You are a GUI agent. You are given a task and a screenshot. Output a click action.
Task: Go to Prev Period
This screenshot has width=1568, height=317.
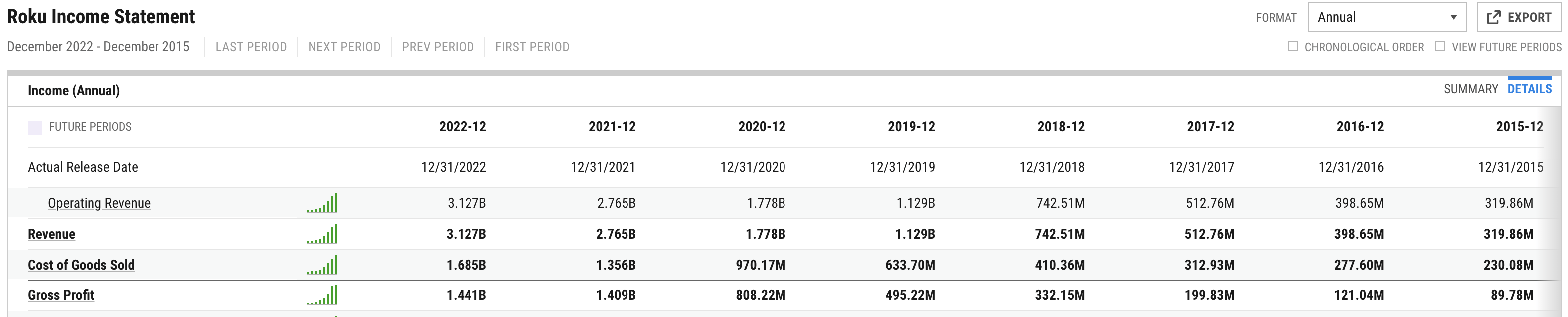click(x=438, y=47)
